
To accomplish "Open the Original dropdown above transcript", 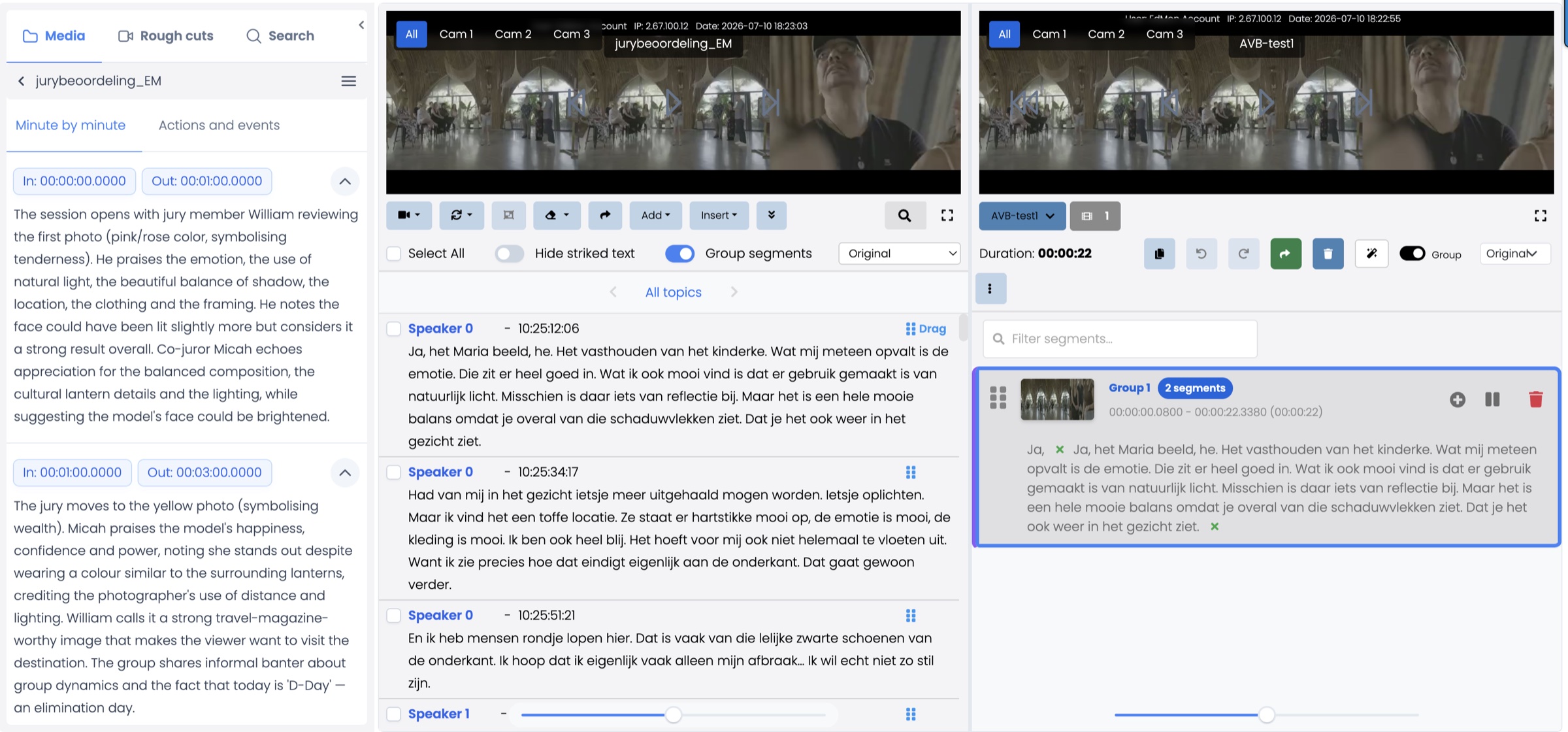I will 900,254.
